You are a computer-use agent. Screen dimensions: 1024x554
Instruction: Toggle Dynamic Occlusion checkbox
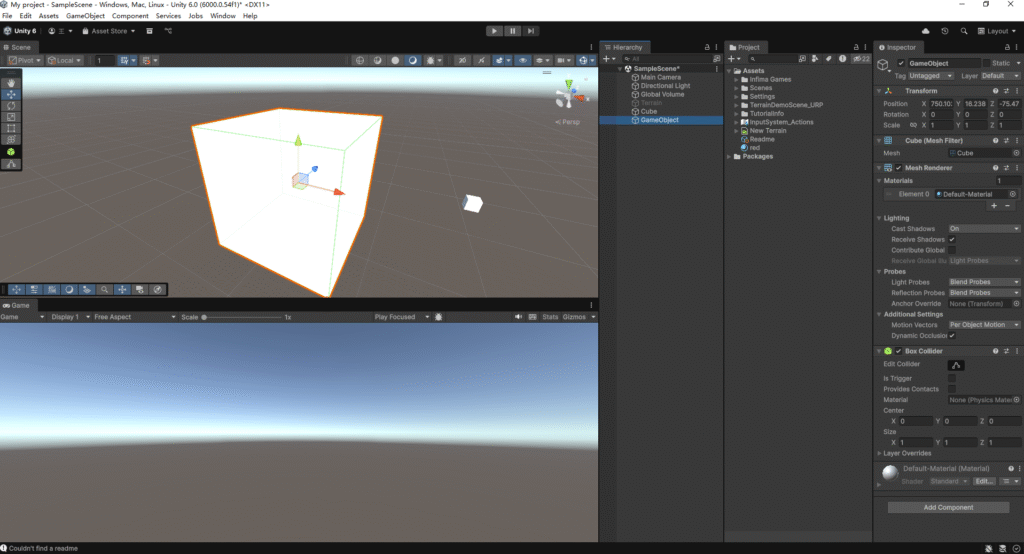952,335
